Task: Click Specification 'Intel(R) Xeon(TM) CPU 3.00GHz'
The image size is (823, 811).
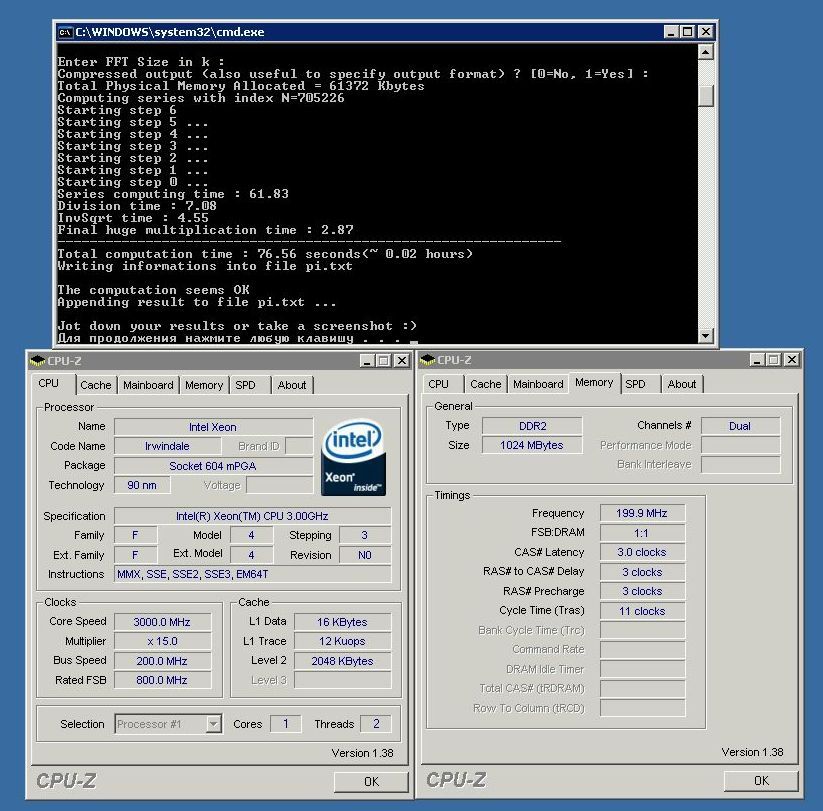Action: tap(252, 516)
